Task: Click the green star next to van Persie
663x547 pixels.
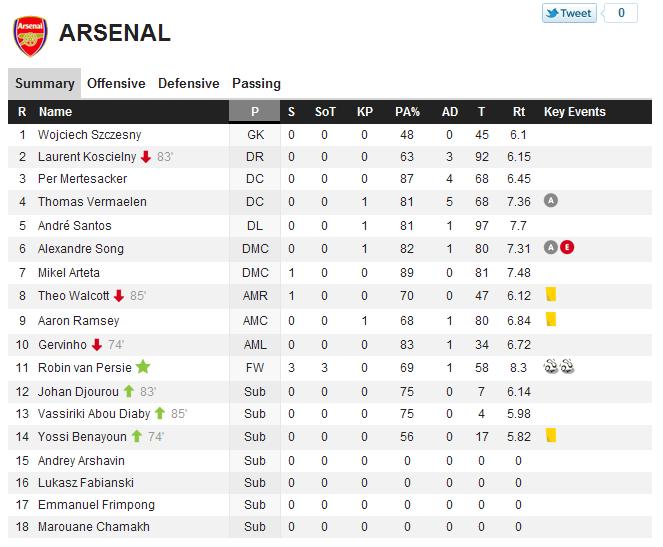Action: tap(143, 367)
